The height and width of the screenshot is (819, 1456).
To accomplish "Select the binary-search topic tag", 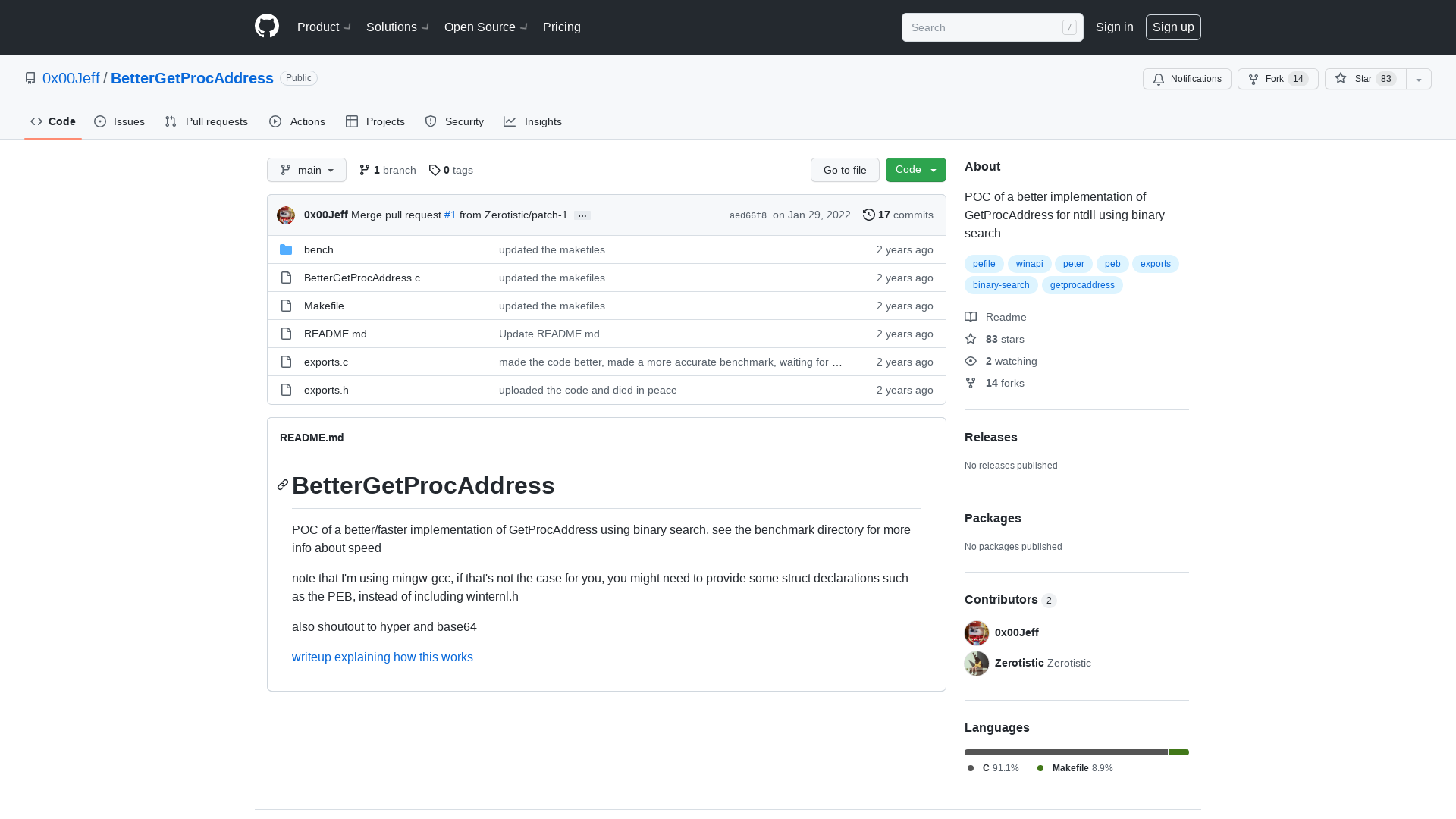I will click(1001, 285).
